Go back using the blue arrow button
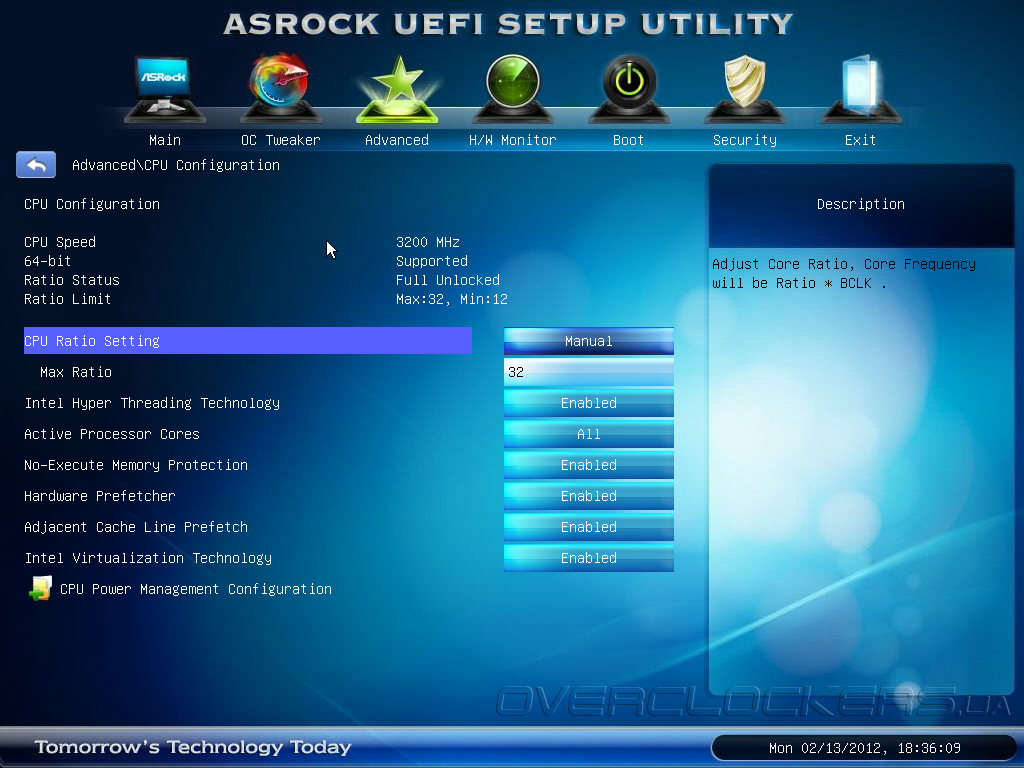This screenshot has width=1024, height=768. (x=36, y=165)
